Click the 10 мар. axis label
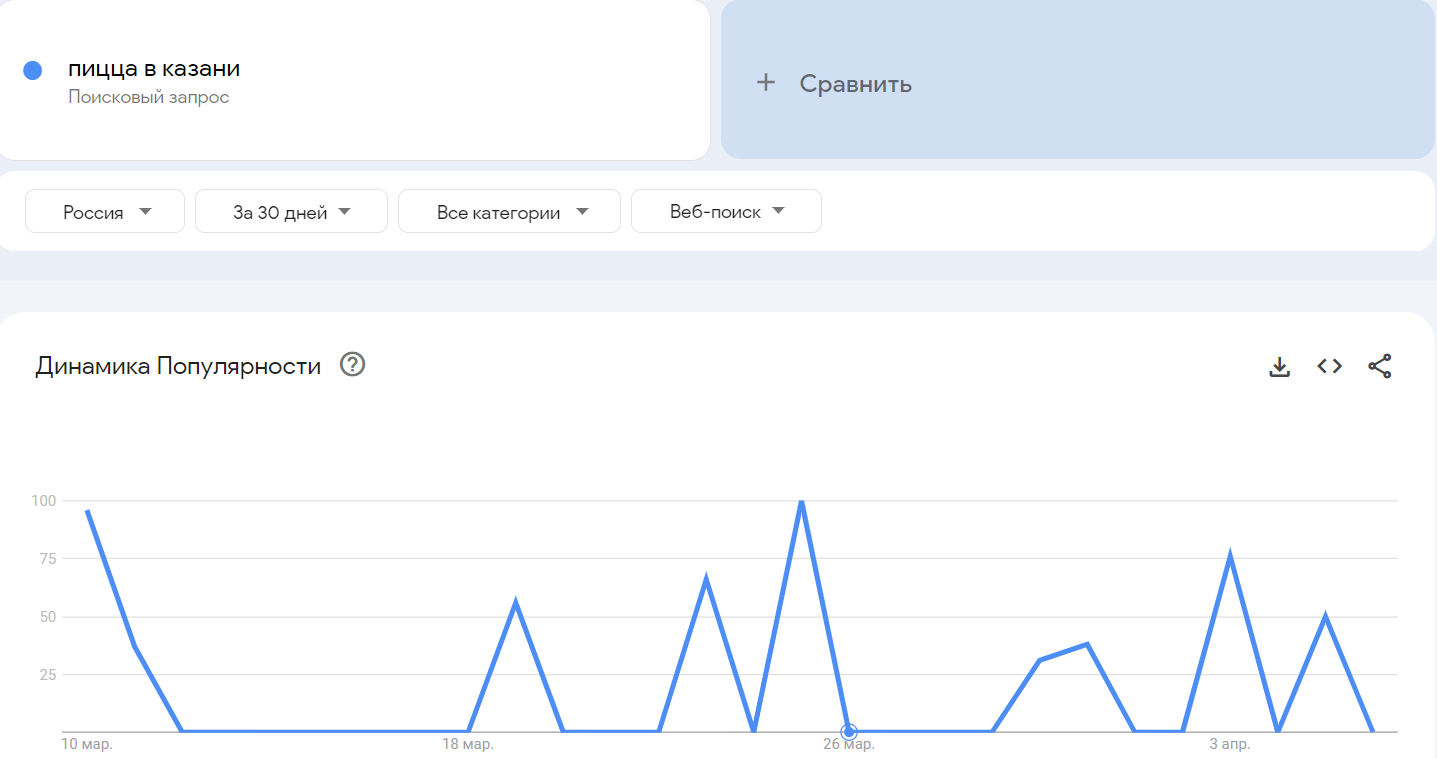1437x759 pixels. (87, 745)
